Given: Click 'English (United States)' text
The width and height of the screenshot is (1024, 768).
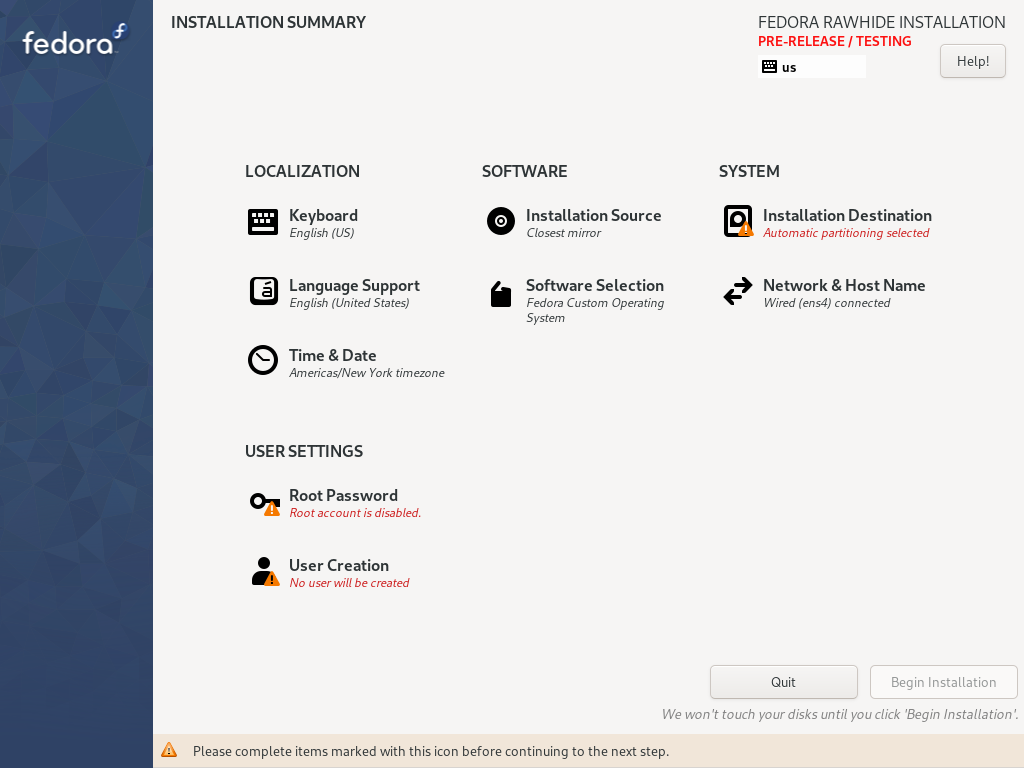Looking at the screenshot, I should pos(349,303).
